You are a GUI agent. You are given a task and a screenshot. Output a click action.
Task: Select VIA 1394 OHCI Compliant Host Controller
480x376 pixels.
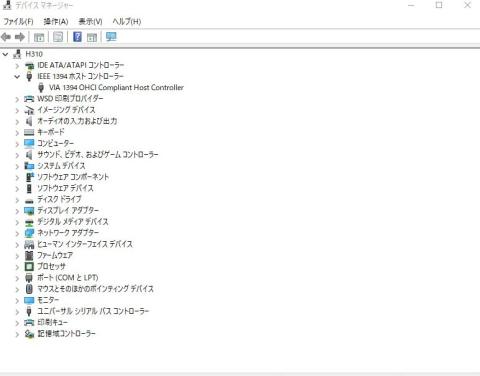116,88
